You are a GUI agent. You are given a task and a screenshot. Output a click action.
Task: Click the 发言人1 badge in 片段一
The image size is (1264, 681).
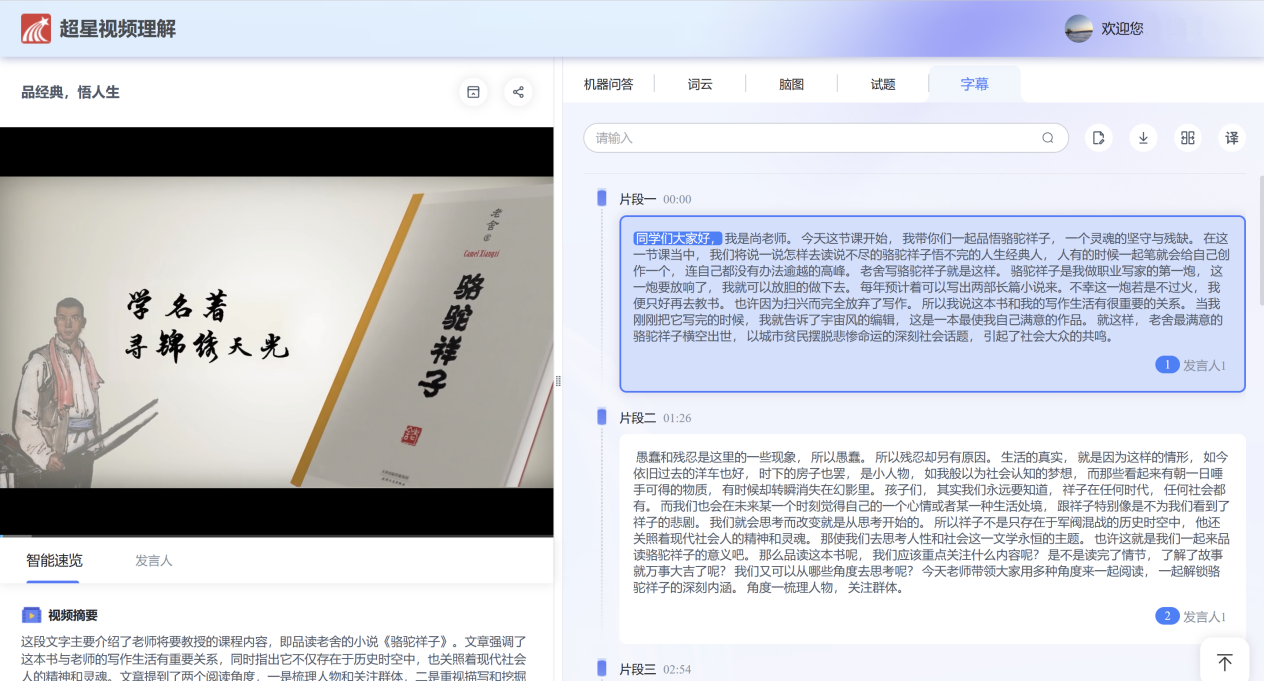(x=1191, y=365)
